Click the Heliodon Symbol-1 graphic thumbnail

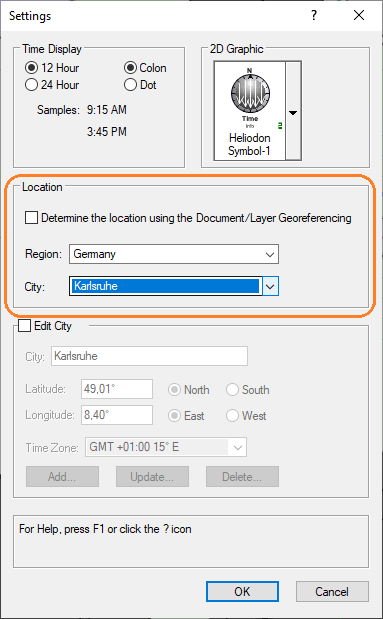(x=250, y=111)
